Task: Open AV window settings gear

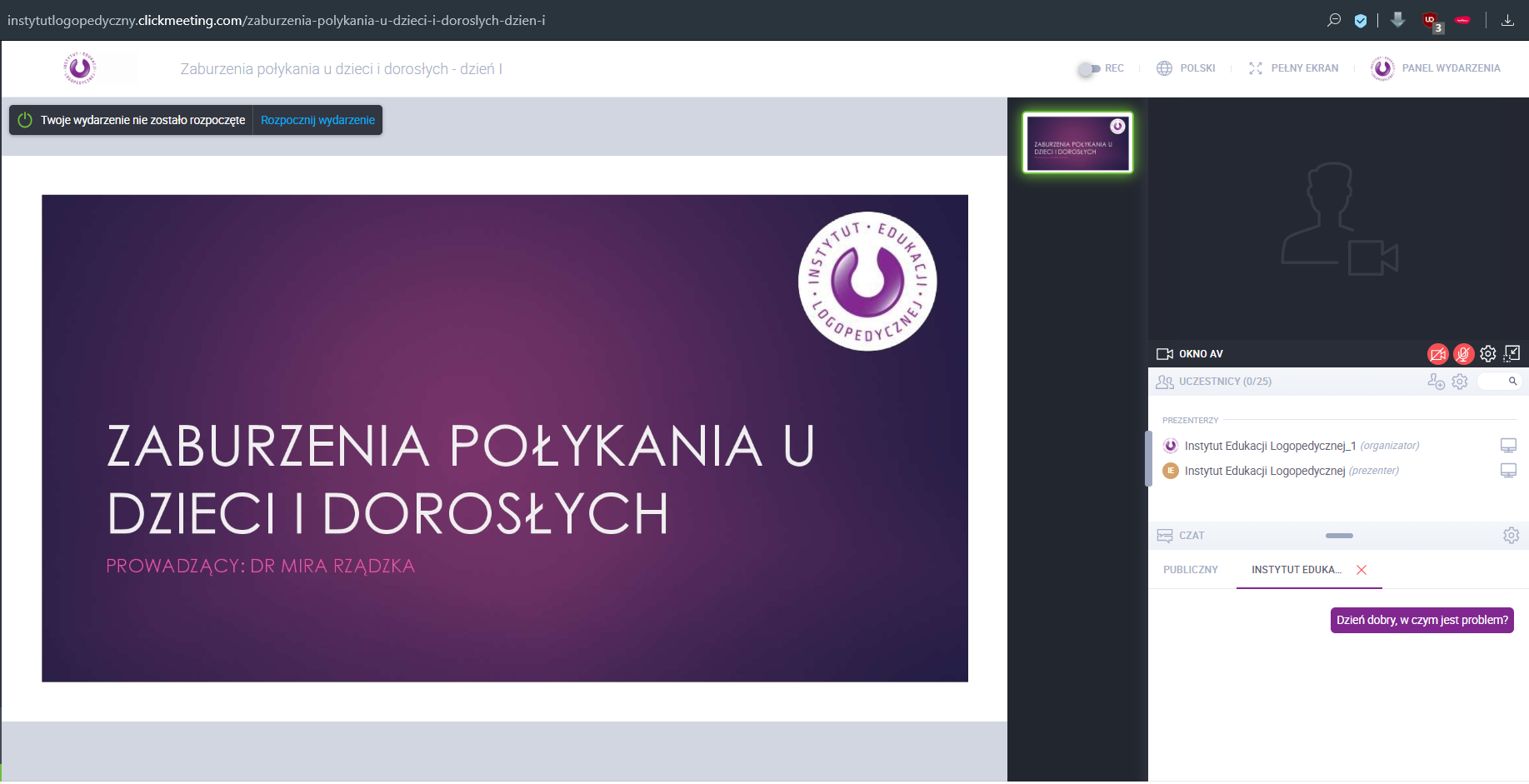Action: (1487, 354)
